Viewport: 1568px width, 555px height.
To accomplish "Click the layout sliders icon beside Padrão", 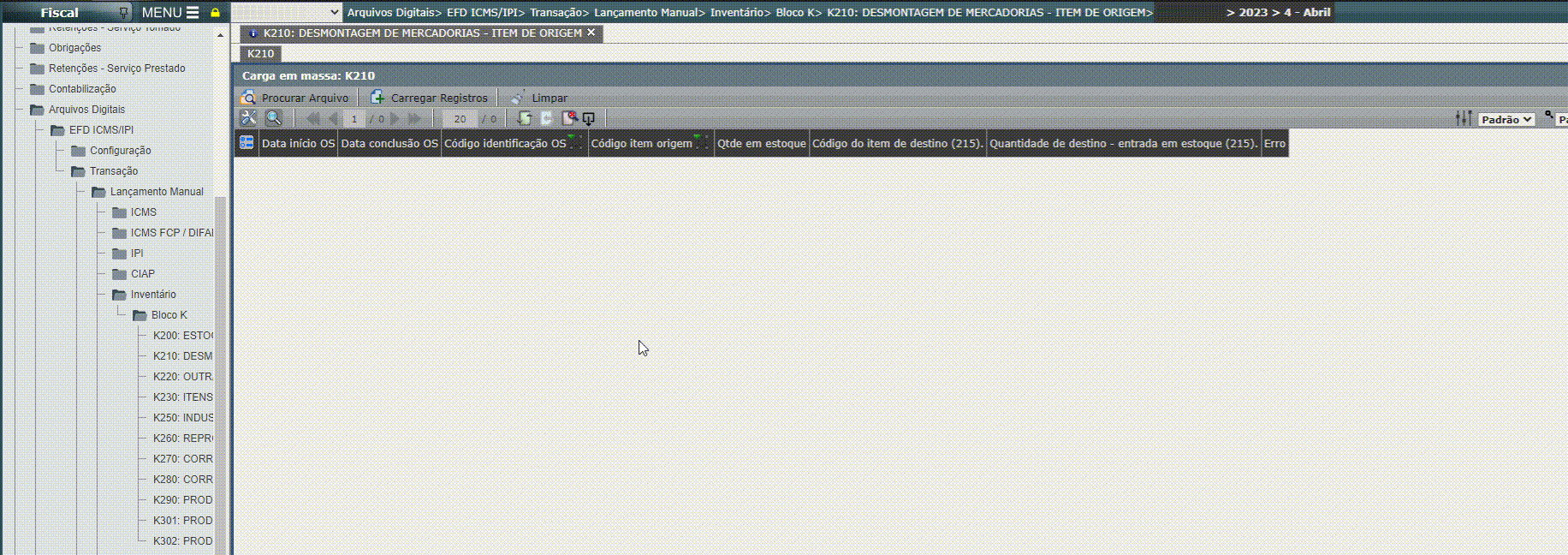I will click(1464, 119).
